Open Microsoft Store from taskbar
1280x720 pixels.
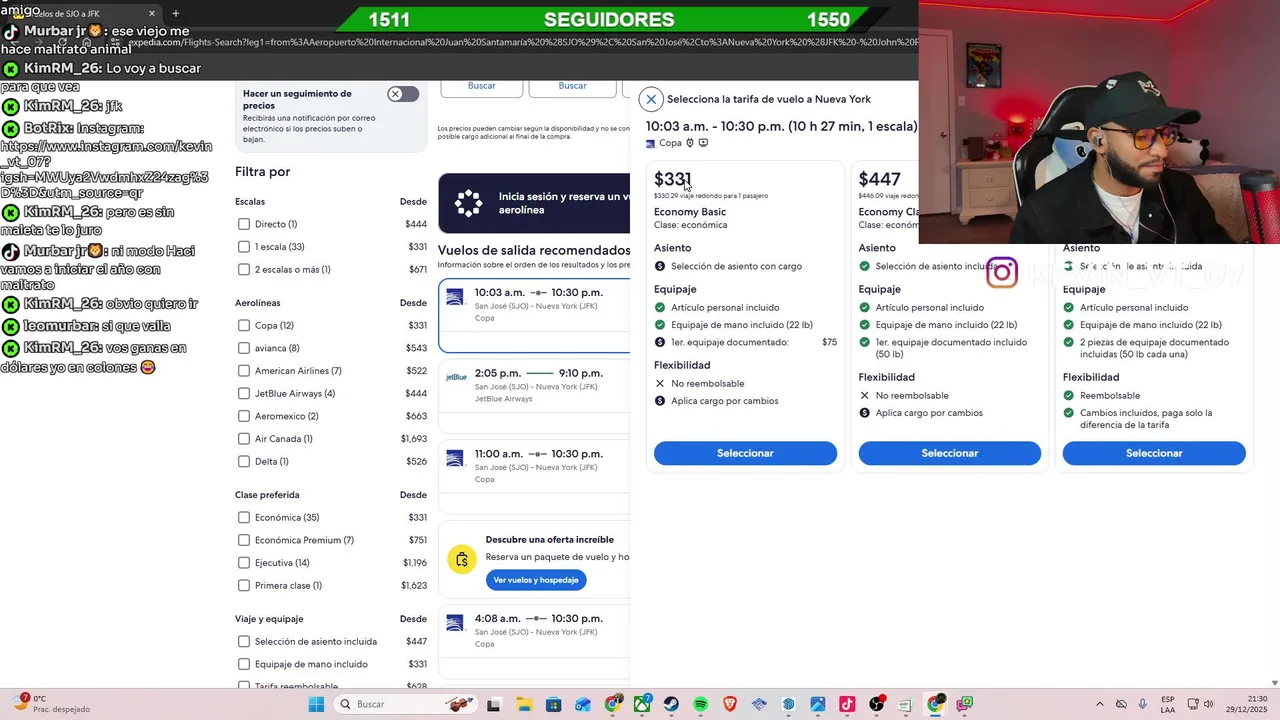[x=553, y=704]
